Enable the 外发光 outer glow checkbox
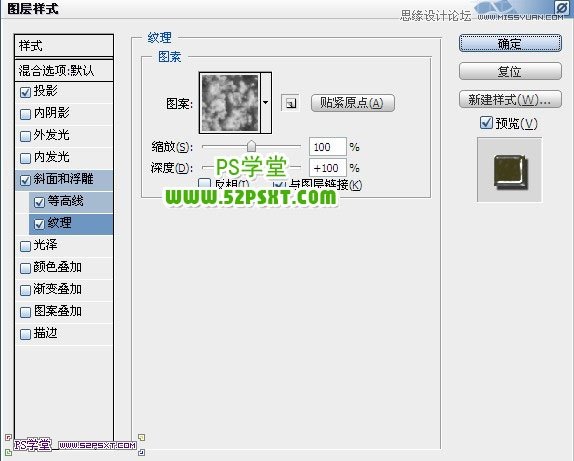 25,136
